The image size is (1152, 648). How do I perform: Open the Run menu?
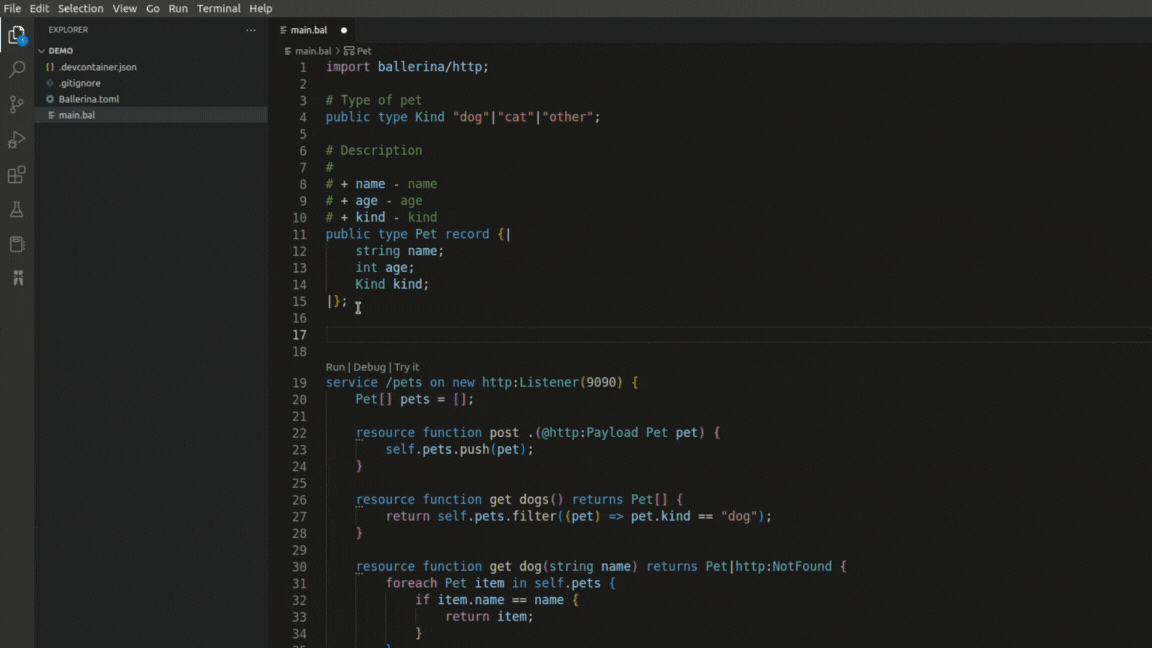(x=178, y=9)
